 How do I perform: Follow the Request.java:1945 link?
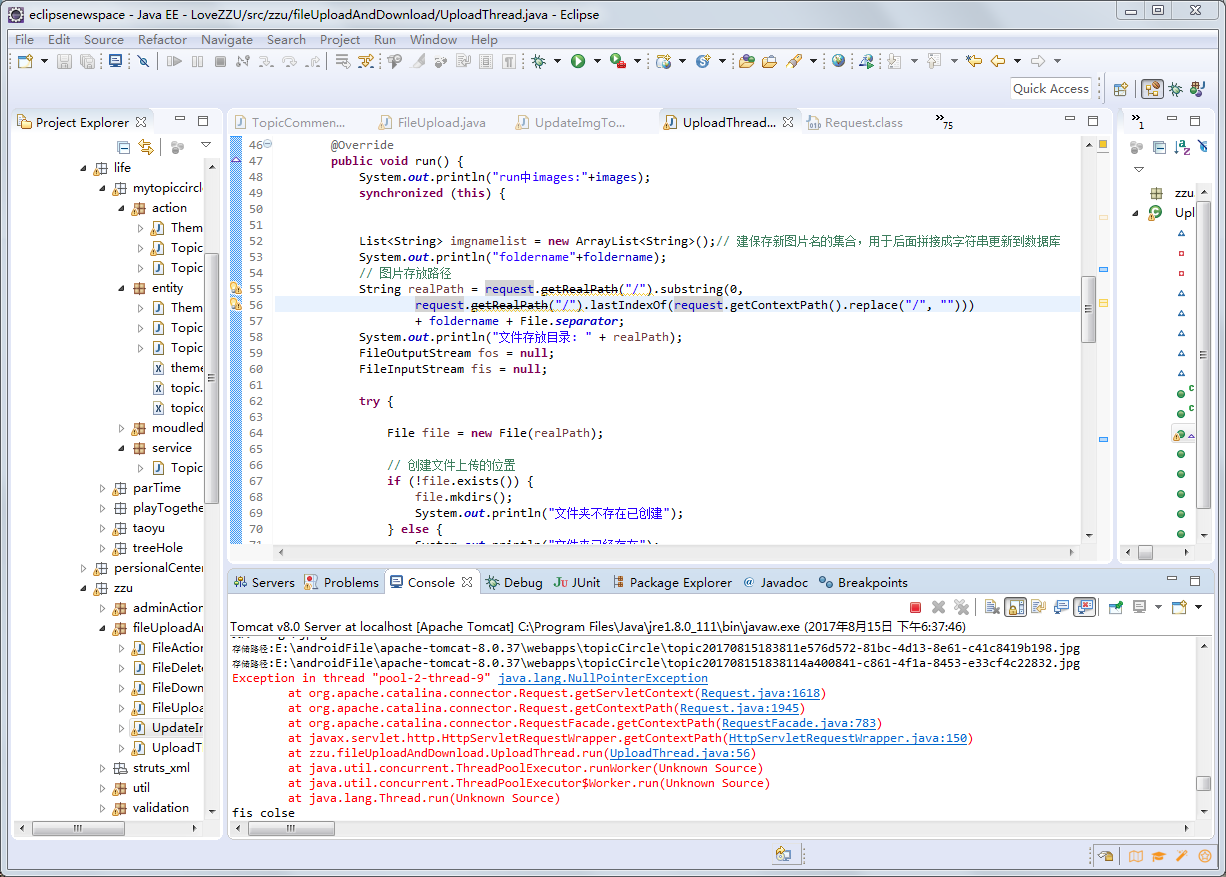click(x=739, y=708)
